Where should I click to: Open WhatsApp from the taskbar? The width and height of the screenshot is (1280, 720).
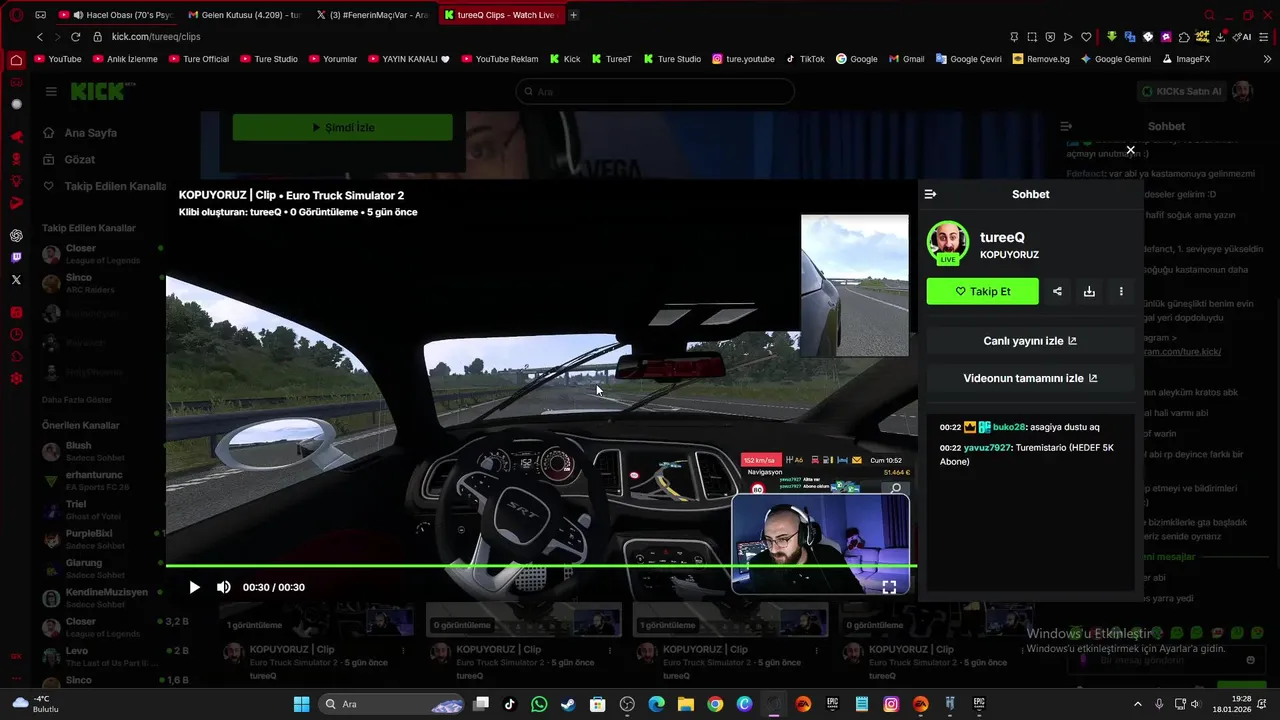coord(539,704)
